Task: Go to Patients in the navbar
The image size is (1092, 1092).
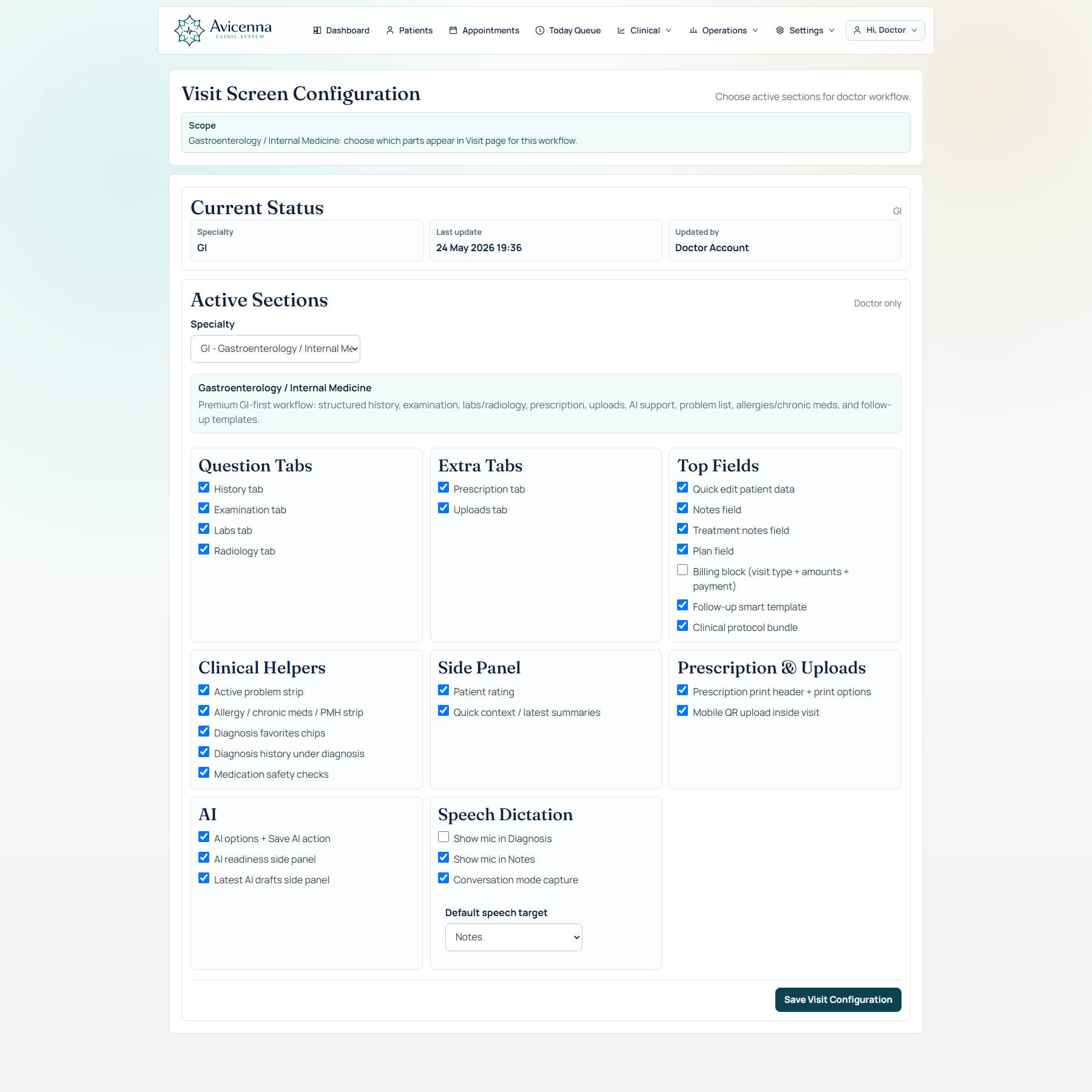Action: point(409,30)
